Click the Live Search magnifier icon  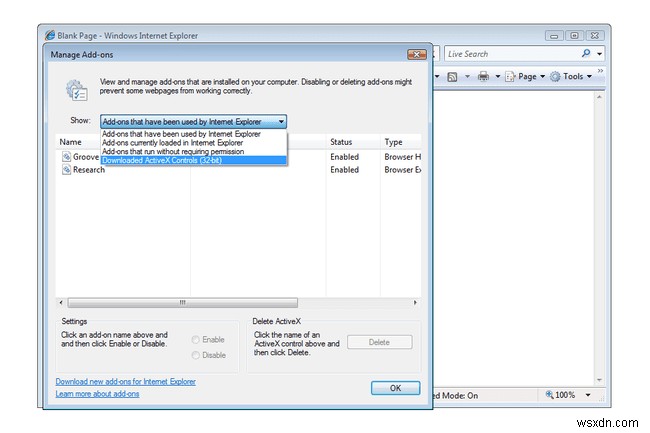pyautogui.click(x=586, y=53)
